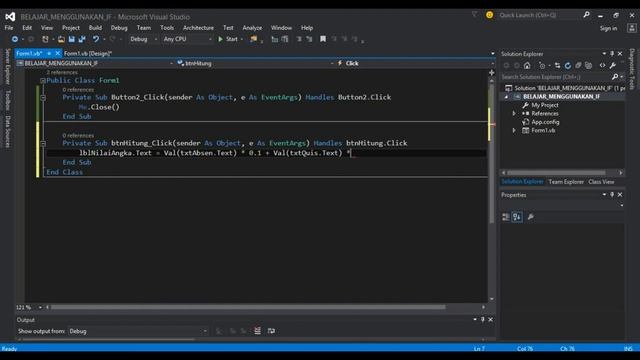Open the Debug configuration dropdown
Viewport: 640px width, 360px height.
[143, 39]
